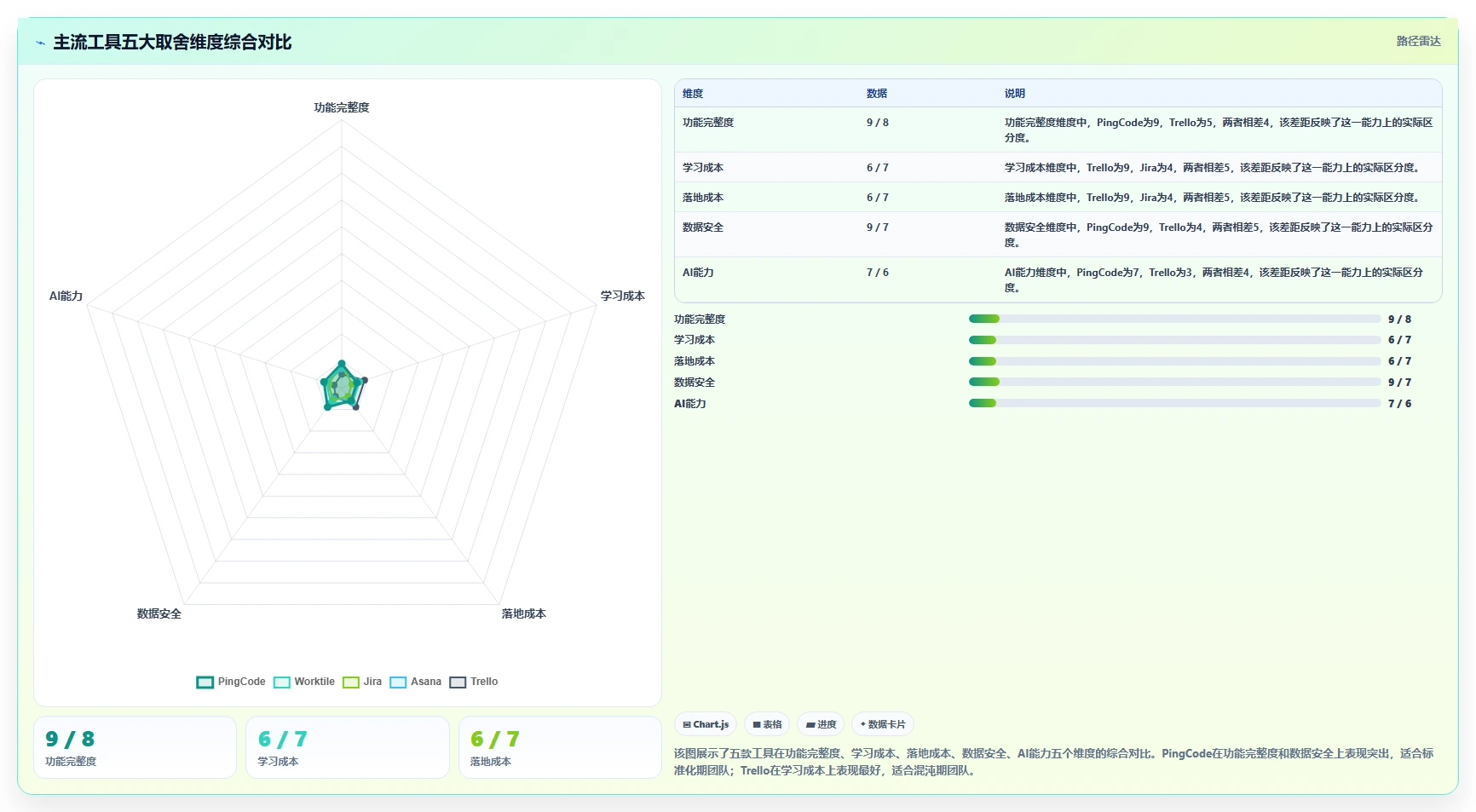
Task: Click the AI能力 radar axis label
Action: click(66, 296)
